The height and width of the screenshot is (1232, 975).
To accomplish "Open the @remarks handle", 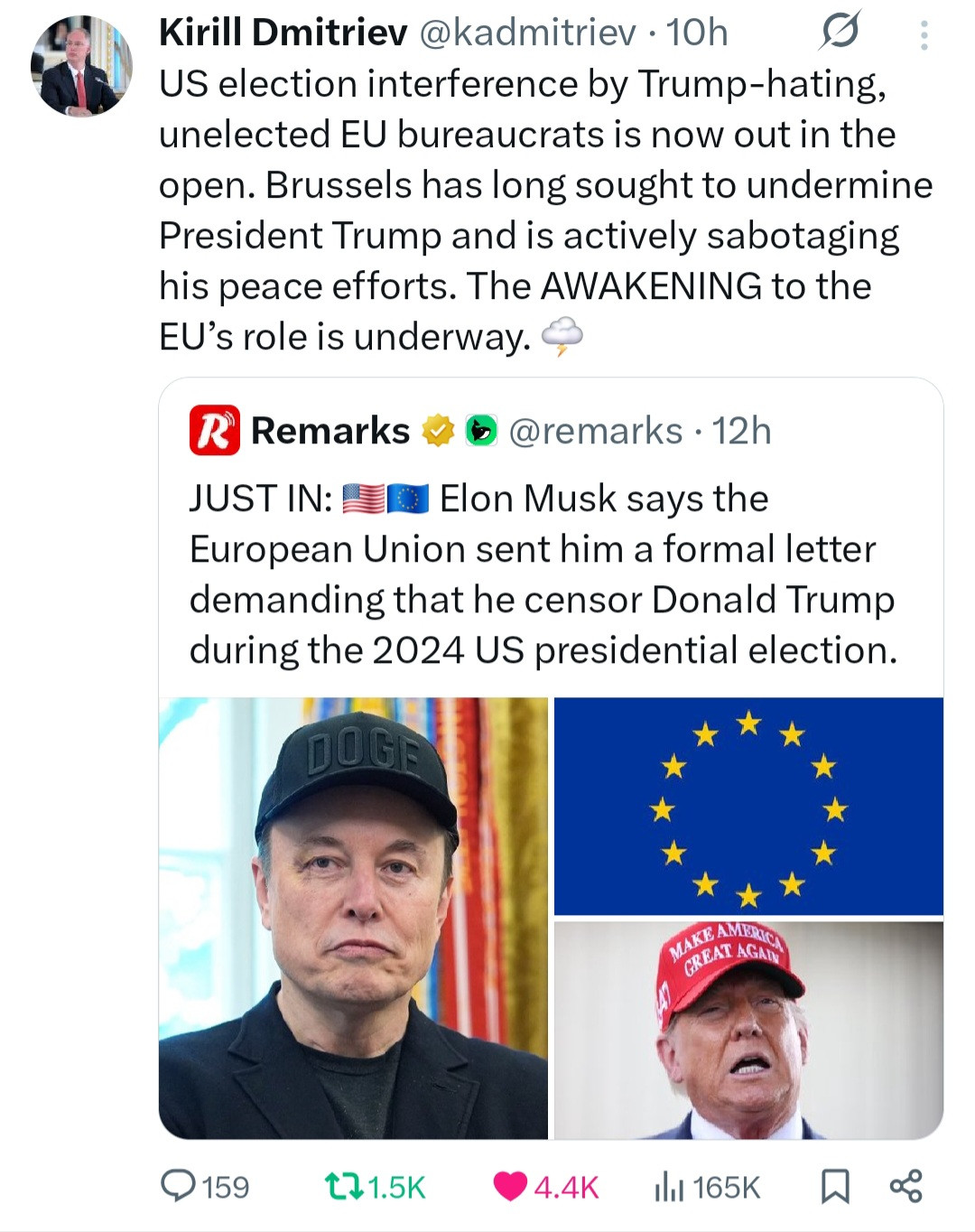I will tap(596, 431).
